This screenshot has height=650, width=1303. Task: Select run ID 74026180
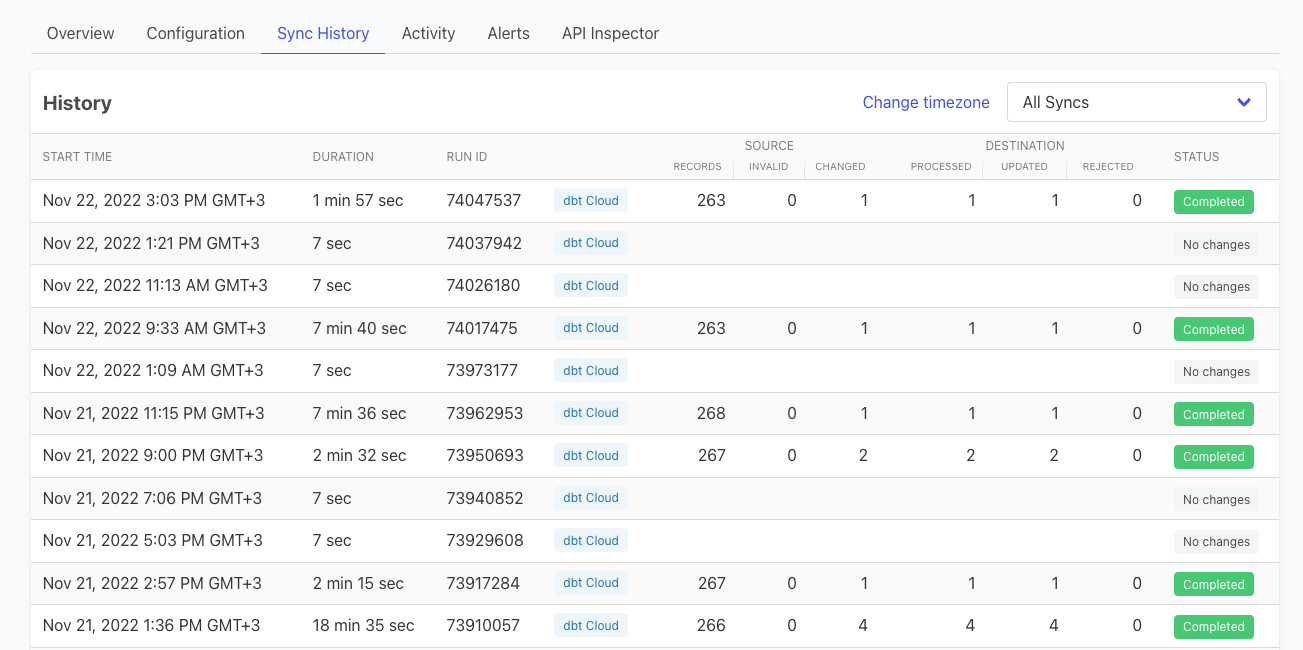(x=483, y=286)
